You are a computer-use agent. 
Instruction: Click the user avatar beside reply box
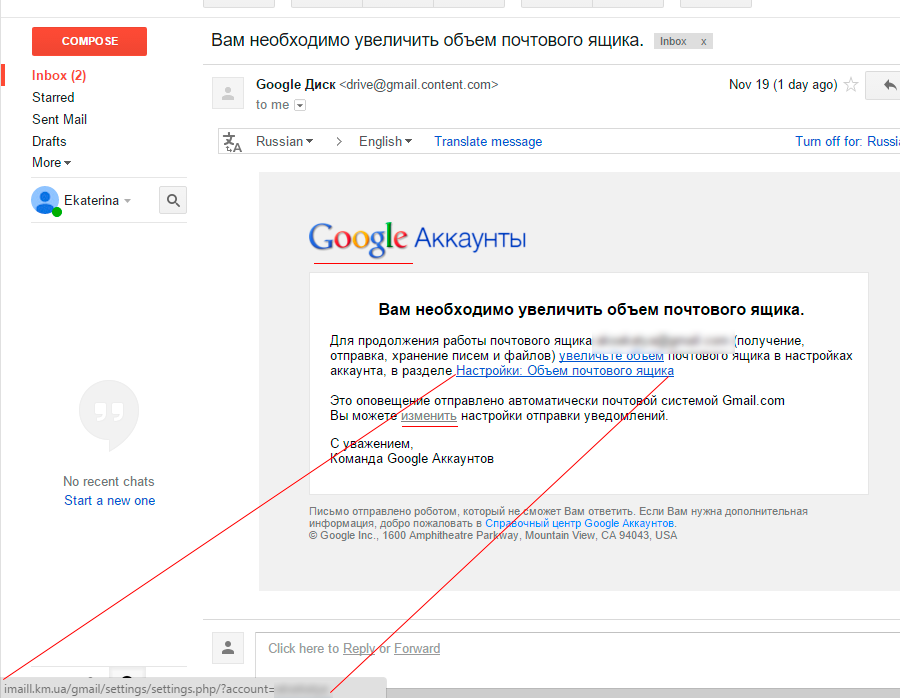[228, 648]
